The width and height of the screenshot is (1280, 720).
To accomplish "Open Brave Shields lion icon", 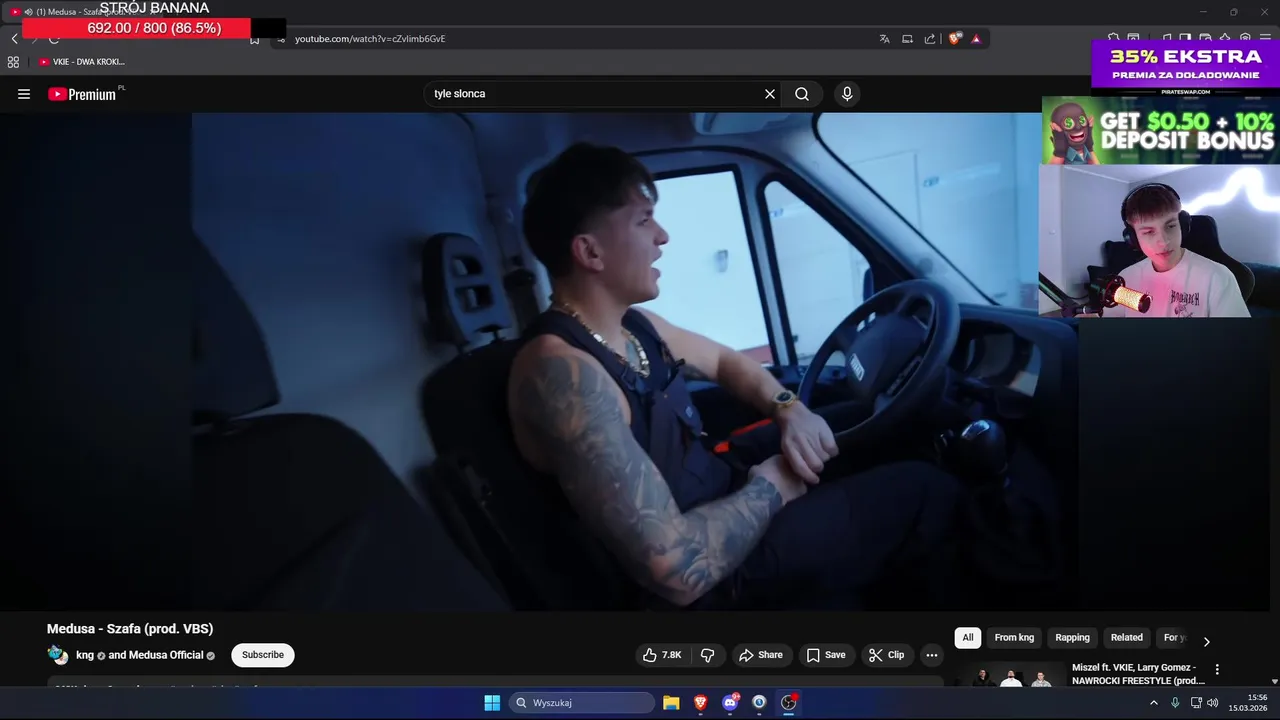I will click(x=955, y=39).
